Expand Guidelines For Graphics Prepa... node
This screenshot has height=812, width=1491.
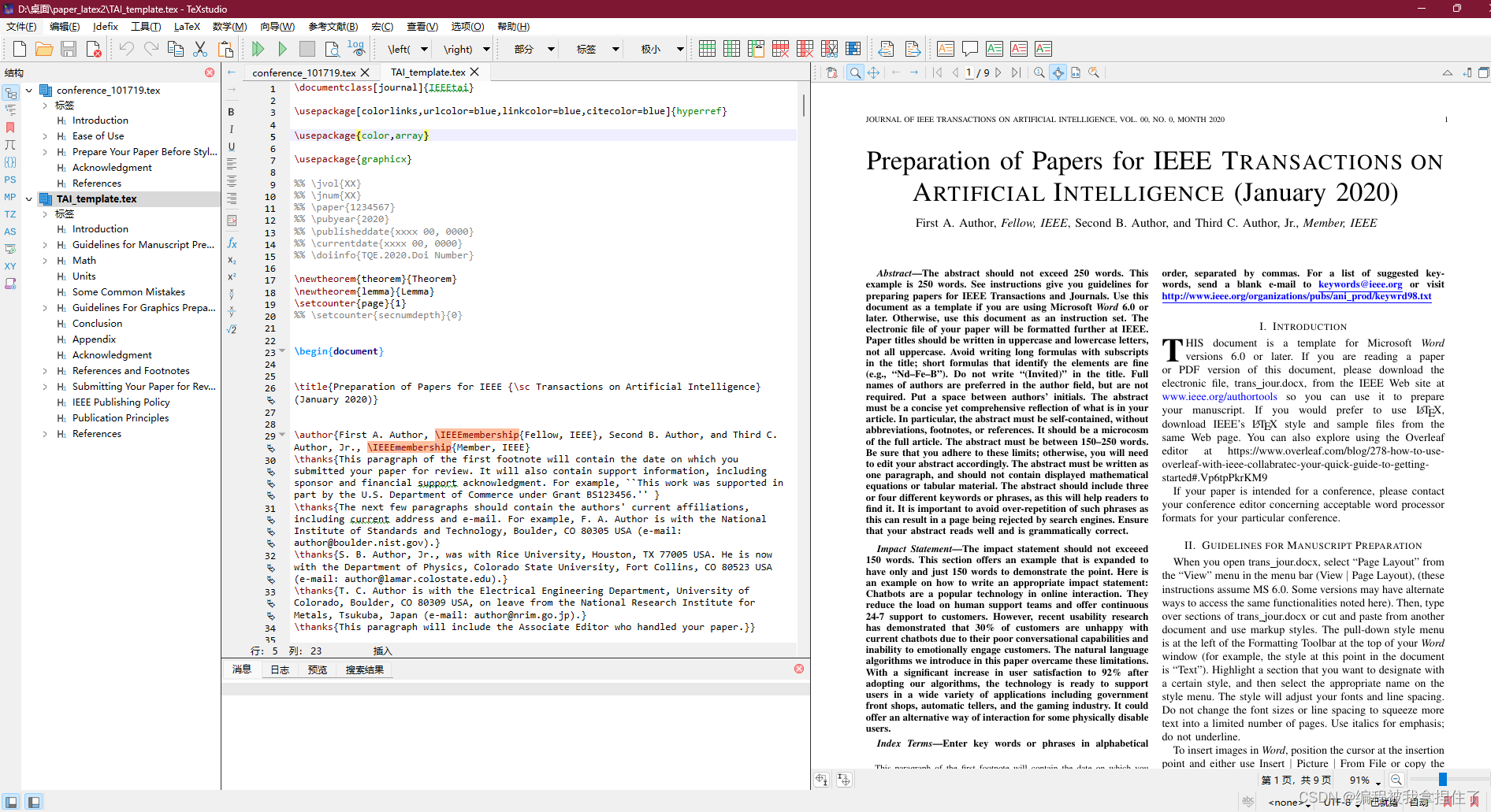[x=45, y=308]
